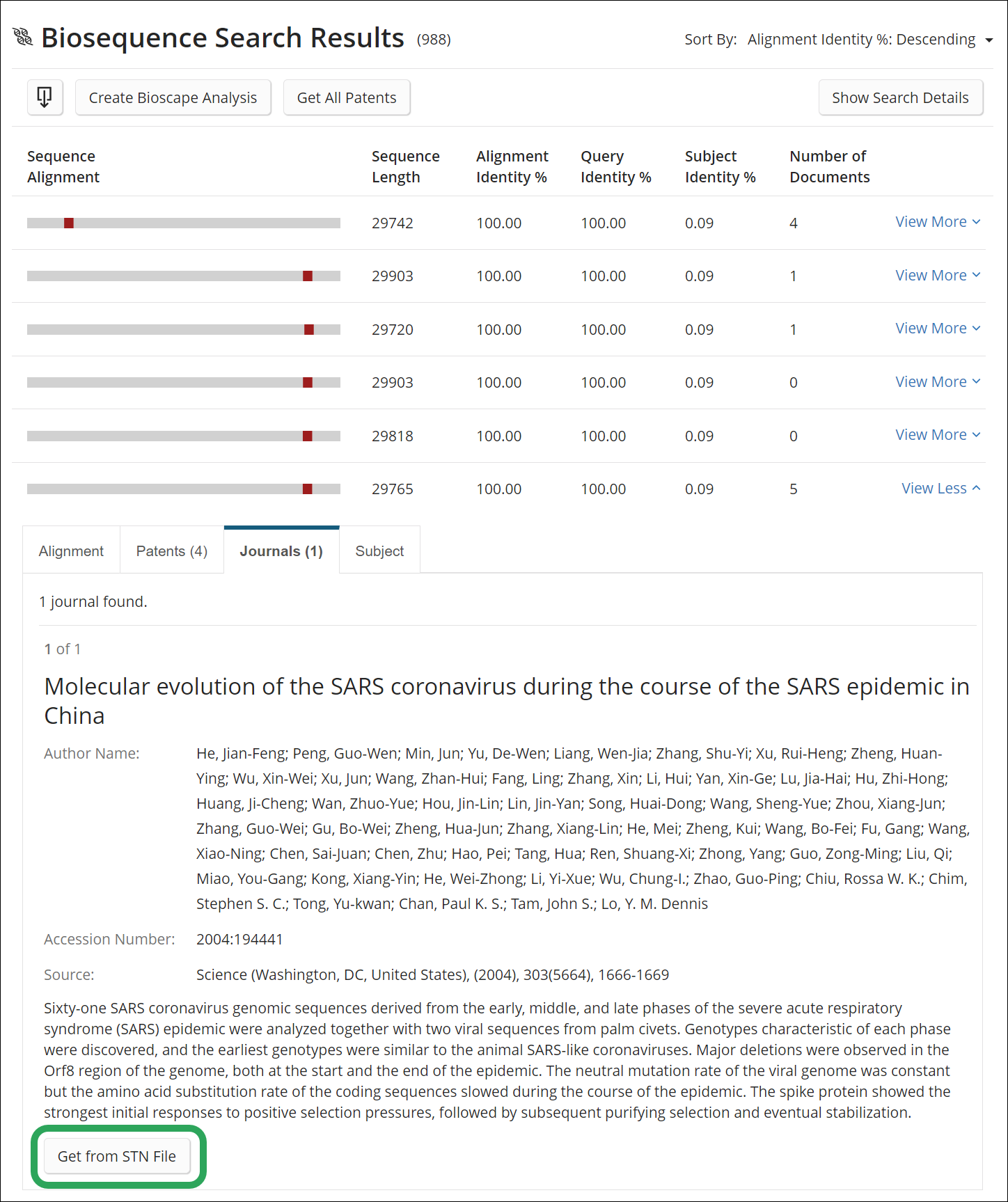Collapse View Less for sequence 29765
This screenshot has height=1202, width=1008.
(940, 489)
